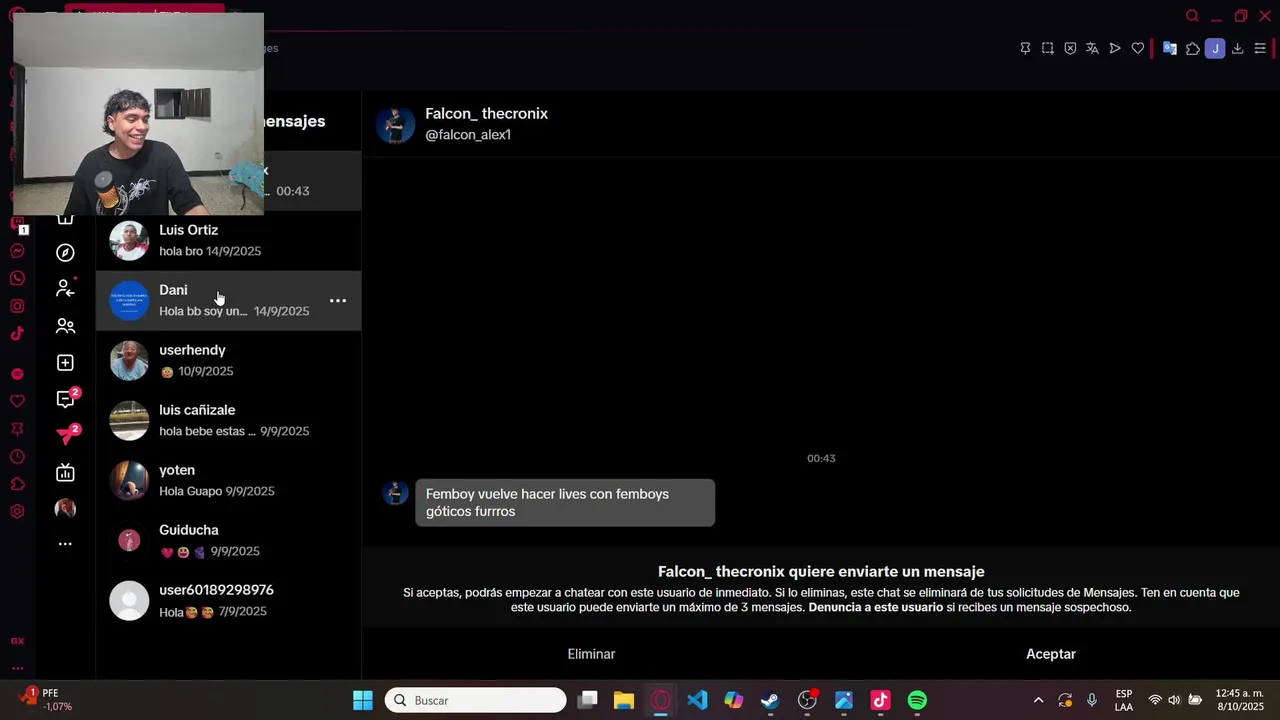Click the purple J profile extension icon
This screenshot has width=1280, height=720.
pyautogui.click(x=1215, y=48)
